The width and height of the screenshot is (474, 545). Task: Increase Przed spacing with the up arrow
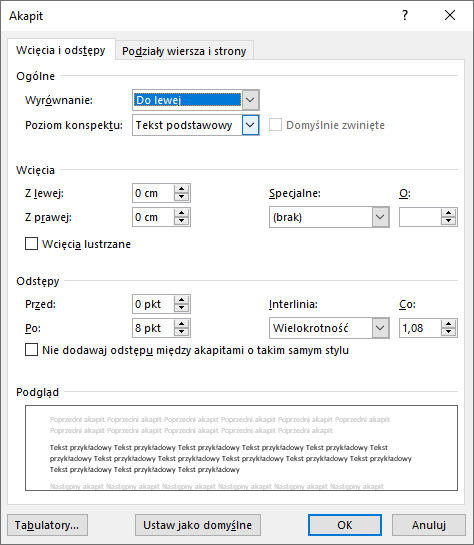[x=181, y=300]
